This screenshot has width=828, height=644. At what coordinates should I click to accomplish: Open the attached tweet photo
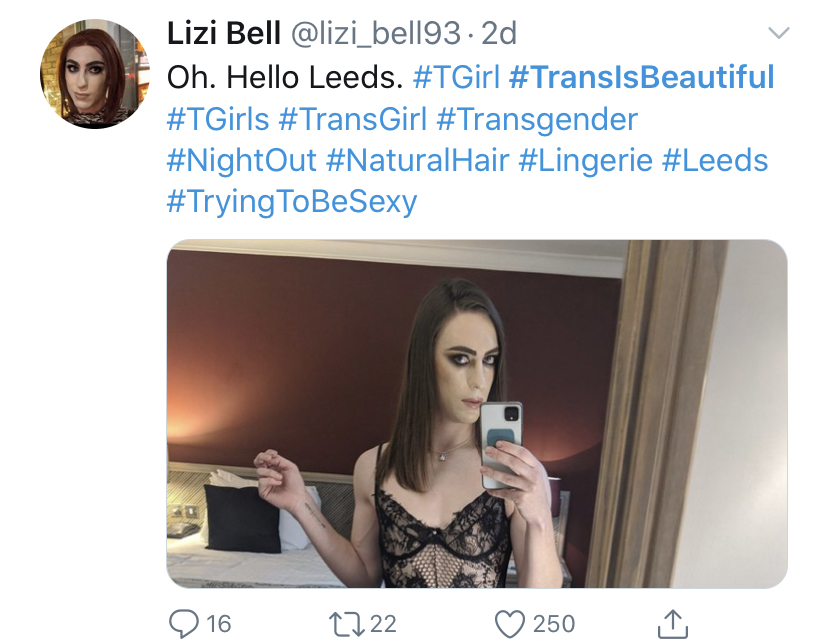pyautogui.click(x=477, y=414)
